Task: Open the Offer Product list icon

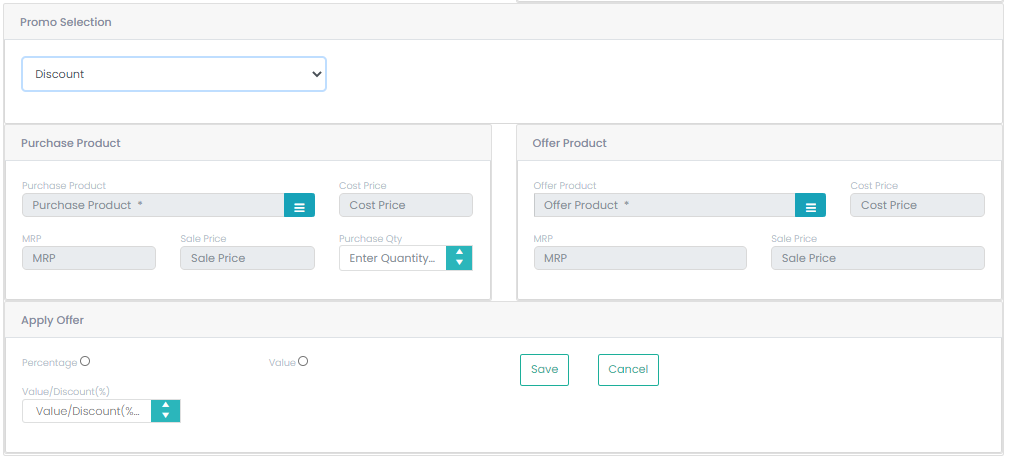Action: point(810,205)
